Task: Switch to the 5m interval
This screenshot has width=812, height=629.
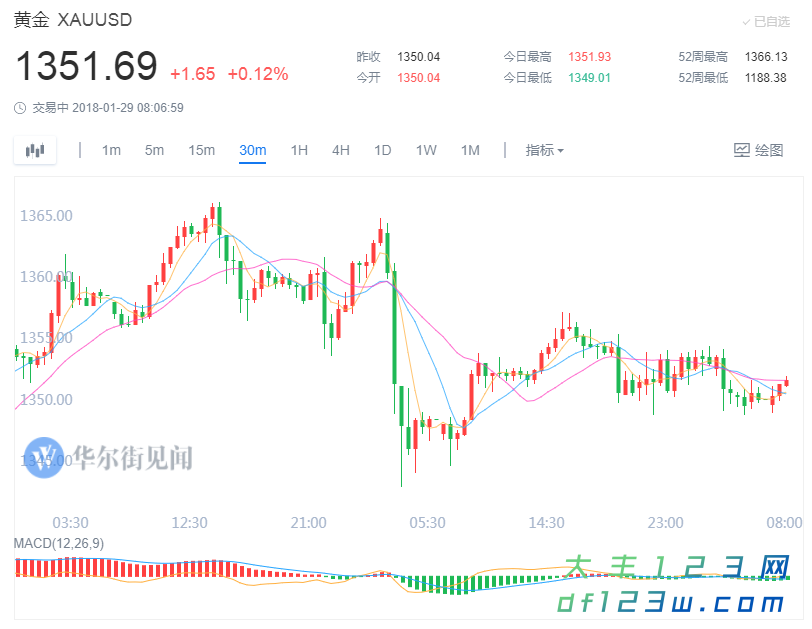Action: (154, 150)
